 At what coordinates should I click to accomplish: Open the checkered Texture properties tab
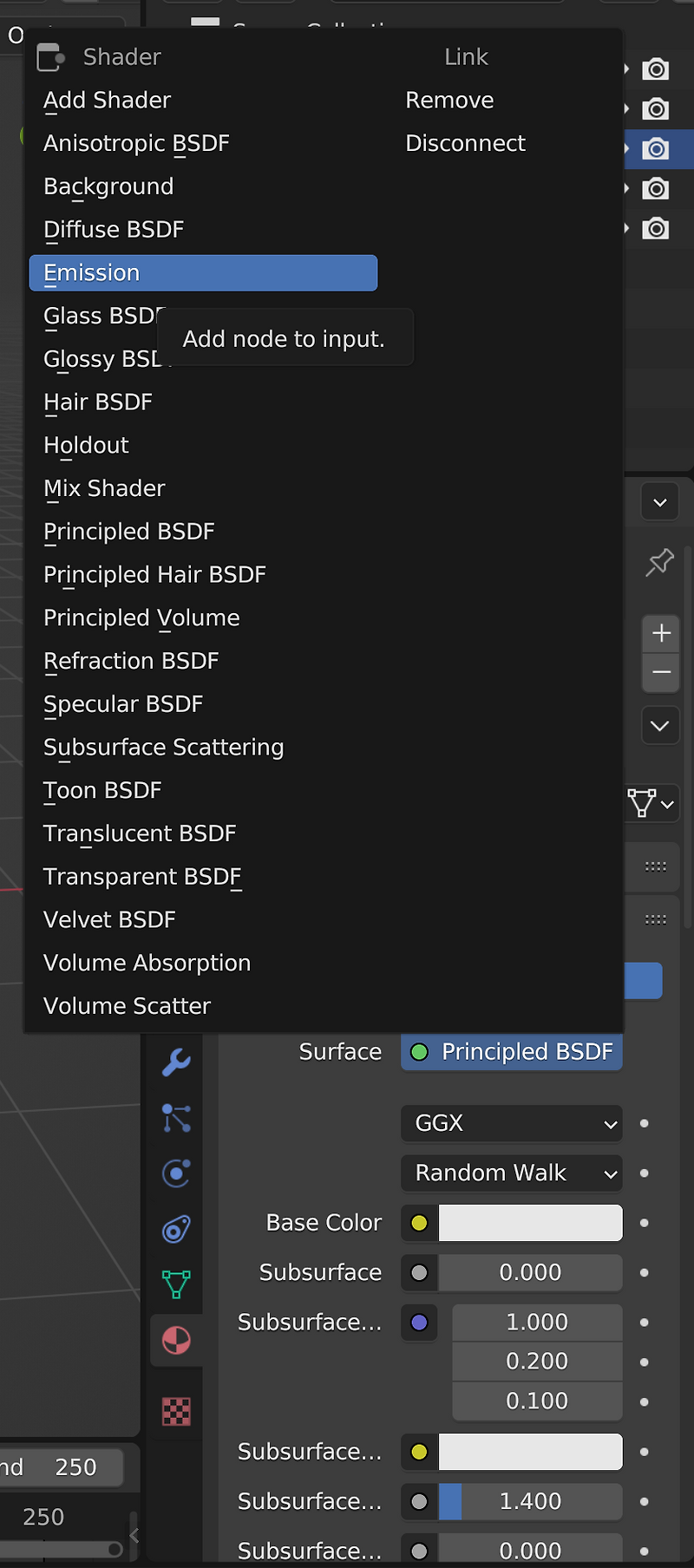[175, 1411]
